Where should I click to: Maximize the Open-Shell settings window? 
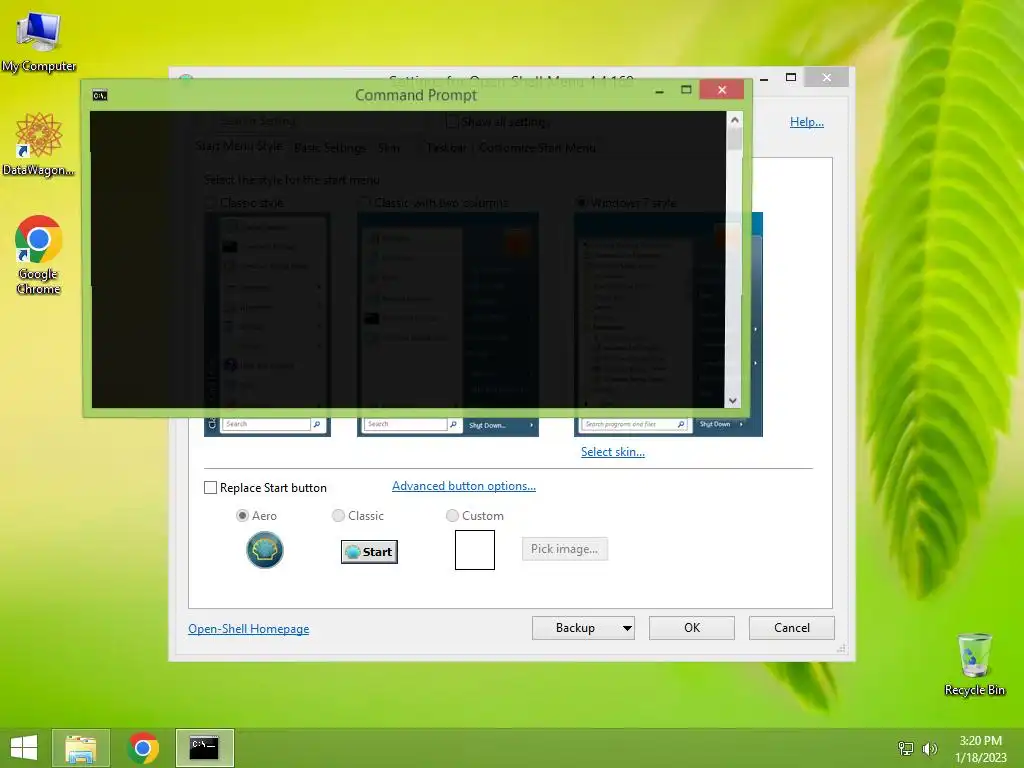pos(791,78)
